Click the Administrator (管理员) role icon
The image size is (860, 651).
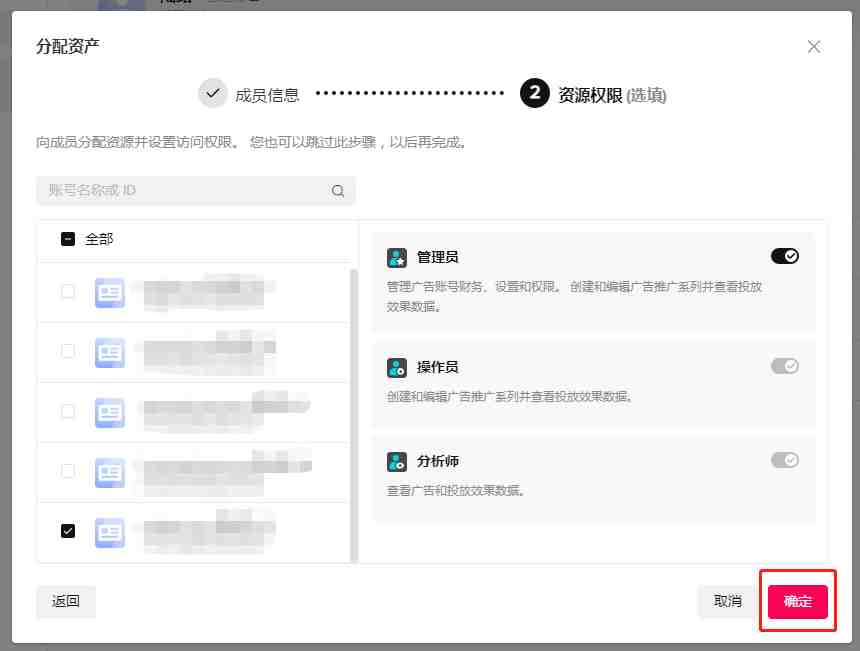(397, 258)
